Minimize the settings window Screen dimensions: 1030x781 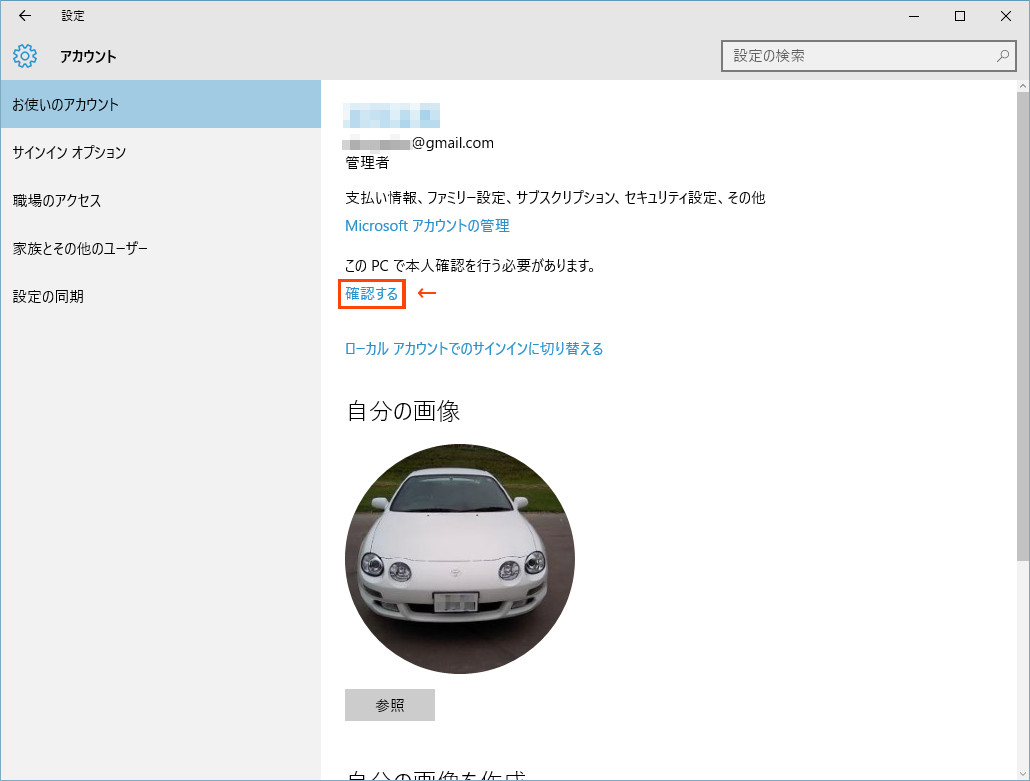(914, 16)
